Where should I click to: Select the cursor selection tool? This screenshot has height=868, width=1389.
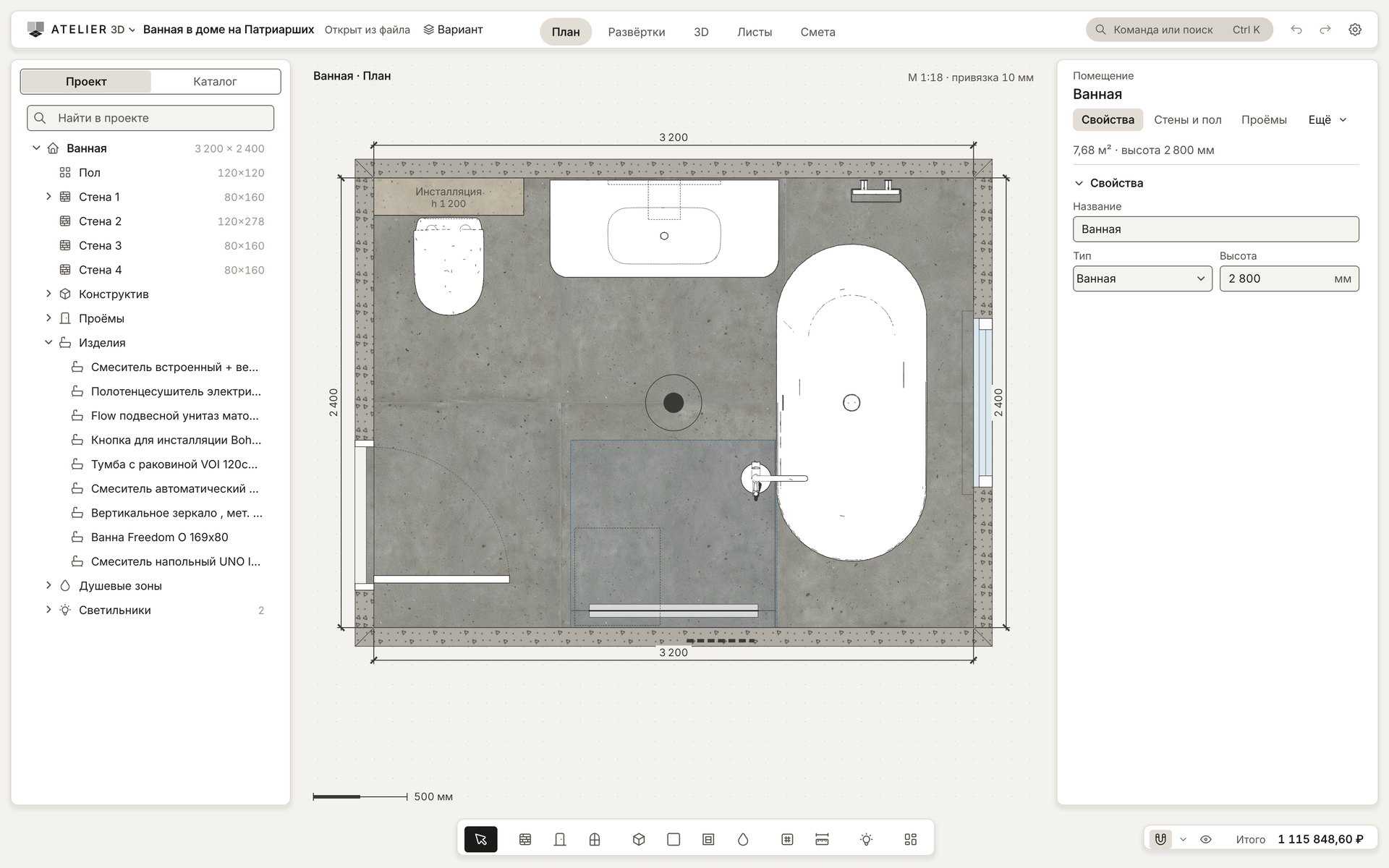coord(480,839)
